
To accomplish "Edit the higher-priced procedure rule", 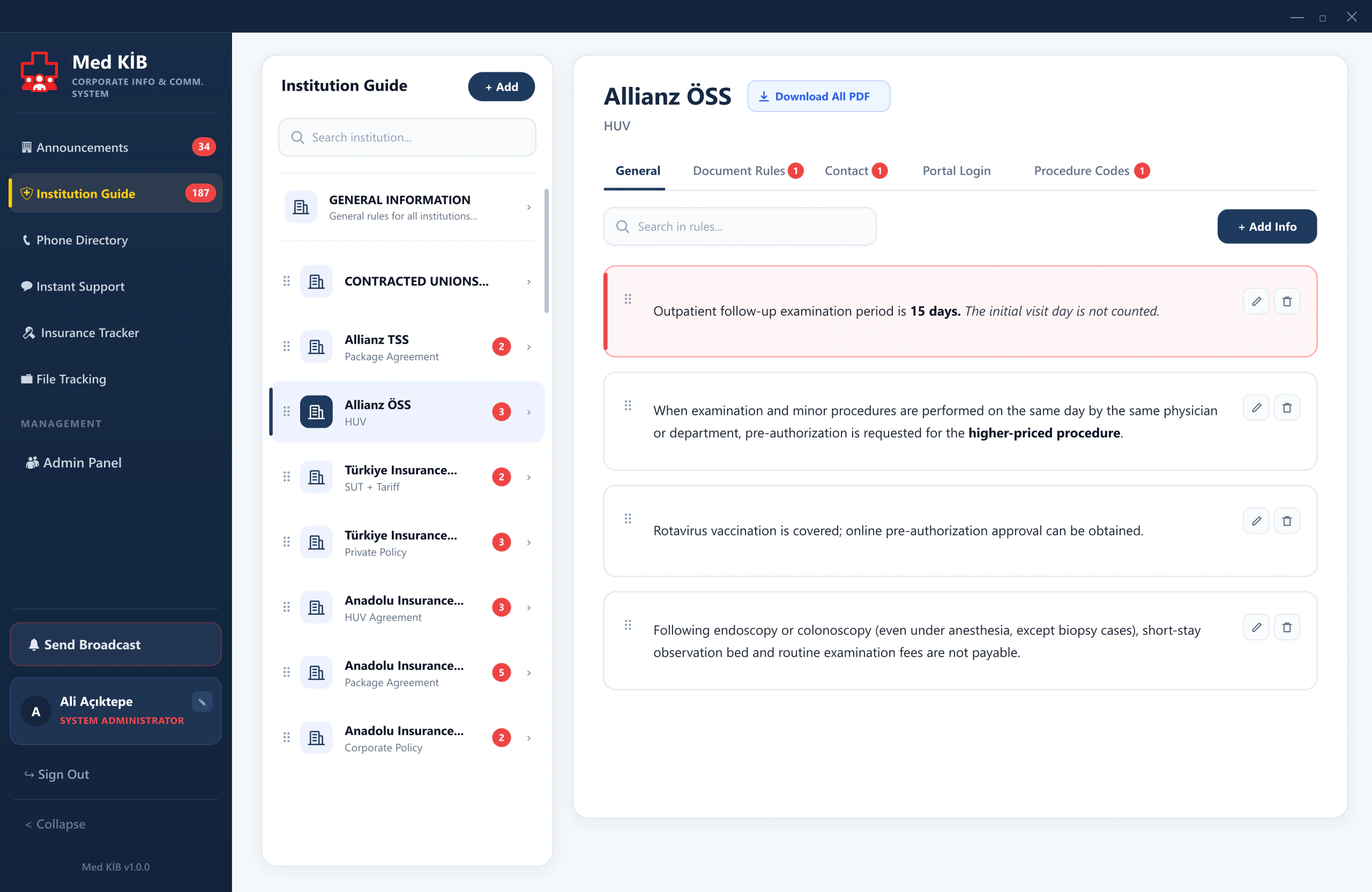I will [1256, 407].
